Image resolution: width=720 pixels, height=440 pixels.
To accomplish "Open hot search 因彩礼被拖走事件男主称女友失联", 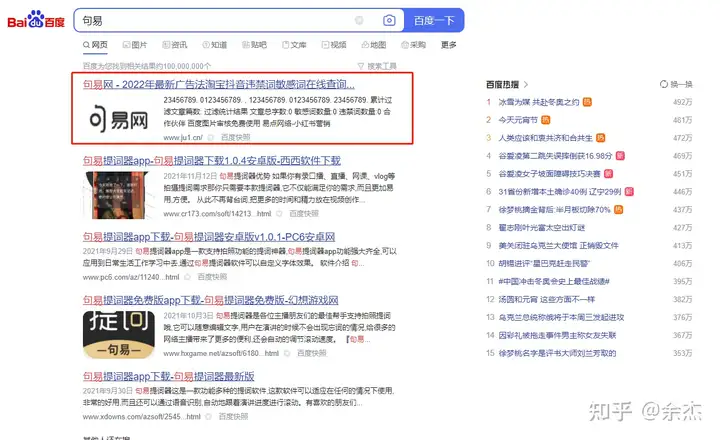I will click(x=557, y=335).
